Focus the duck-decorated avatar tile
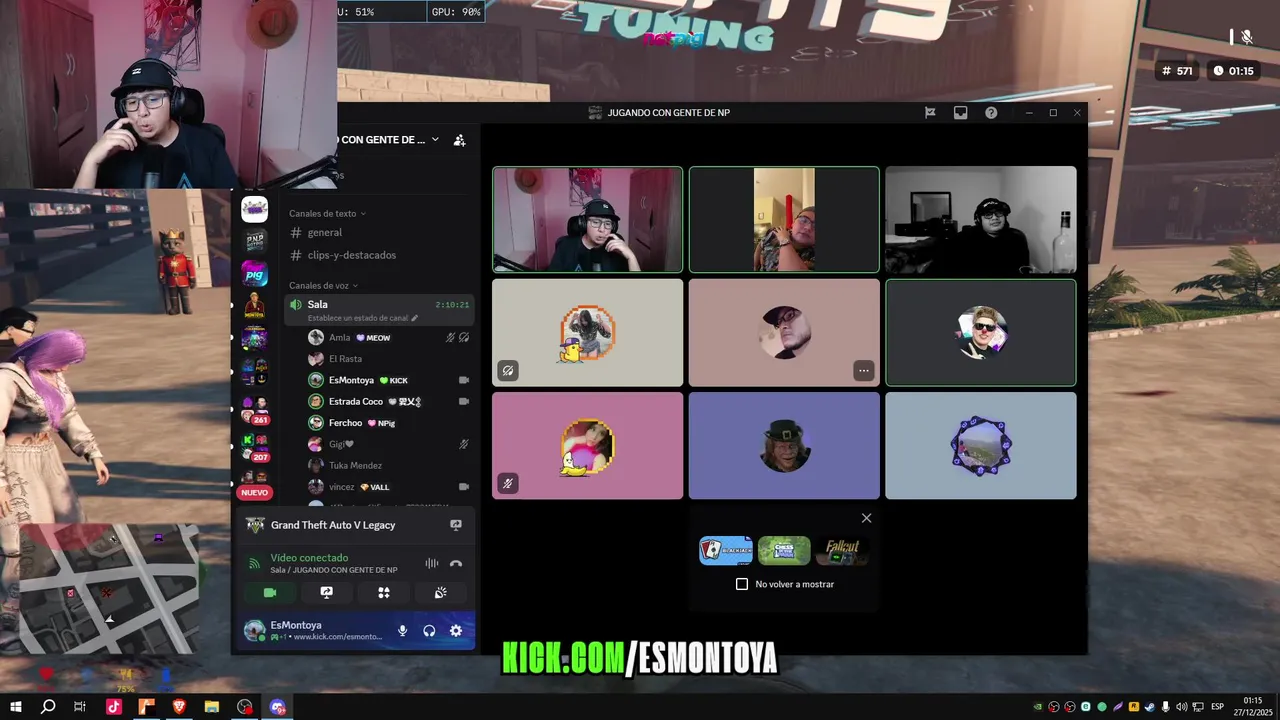 tap(588, 332)
